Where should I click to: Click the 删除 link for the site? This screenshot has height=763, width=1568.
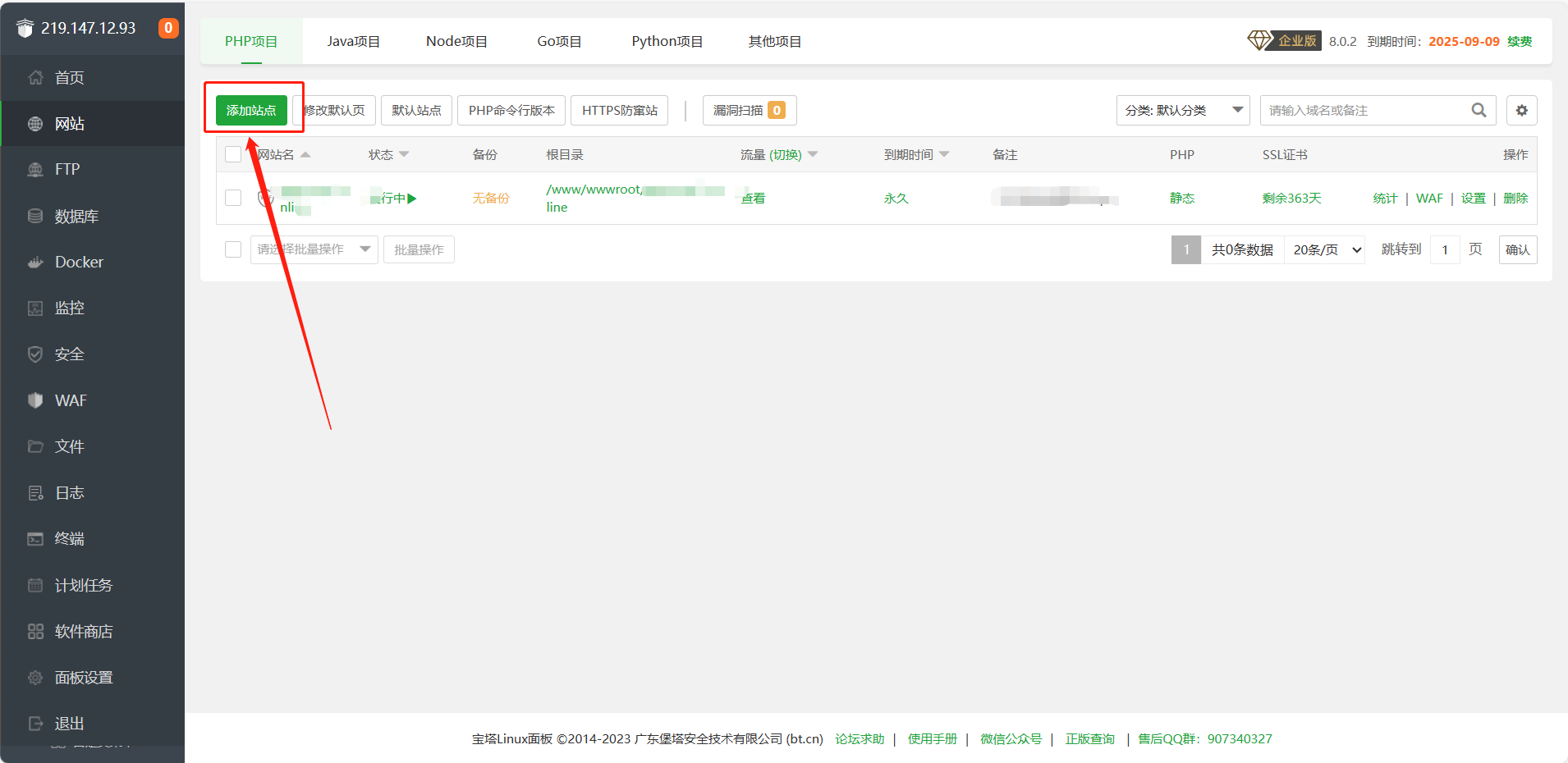tap(1515, 198)
